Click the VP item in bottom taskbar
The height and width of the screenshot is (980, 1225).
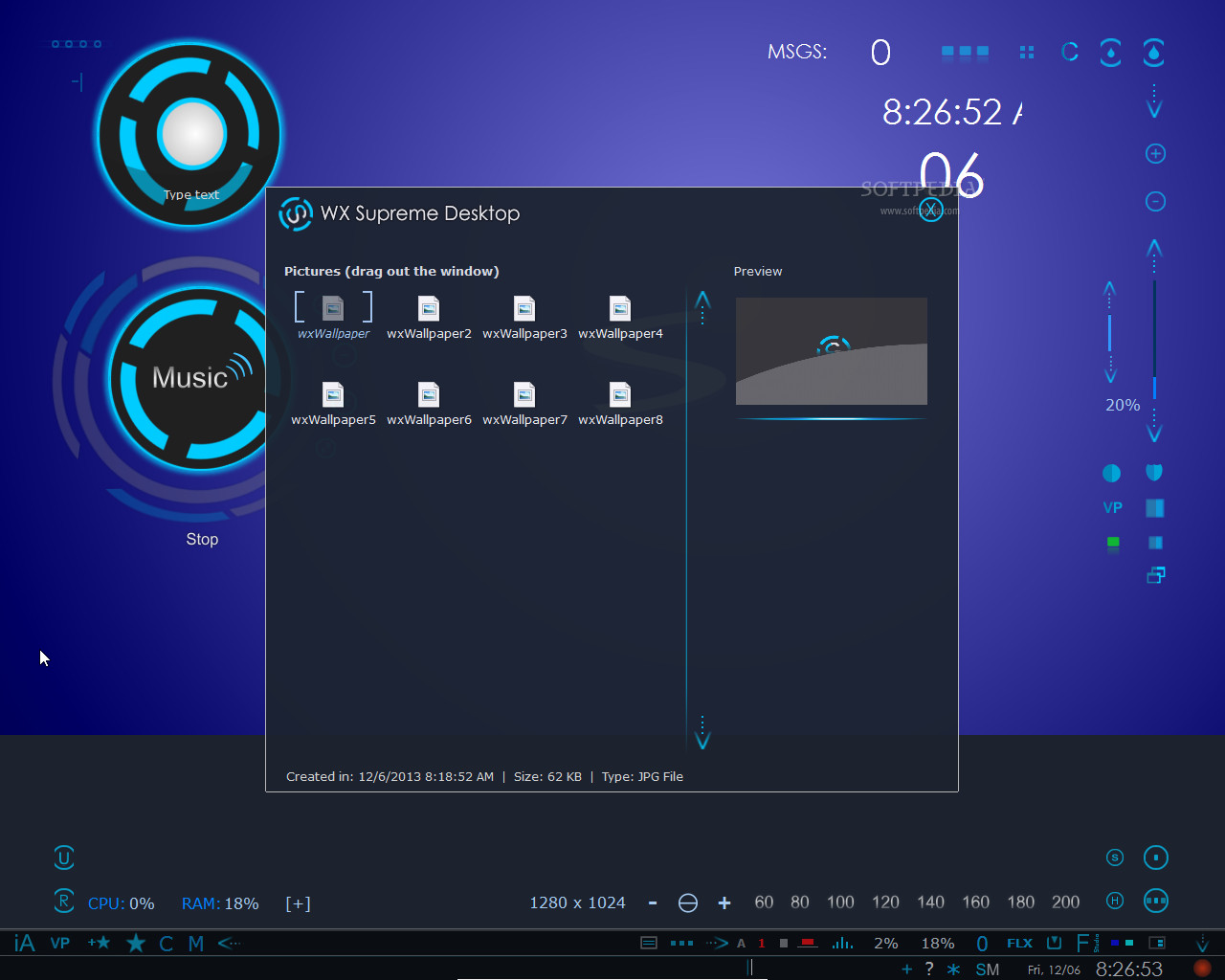point(60,944)
